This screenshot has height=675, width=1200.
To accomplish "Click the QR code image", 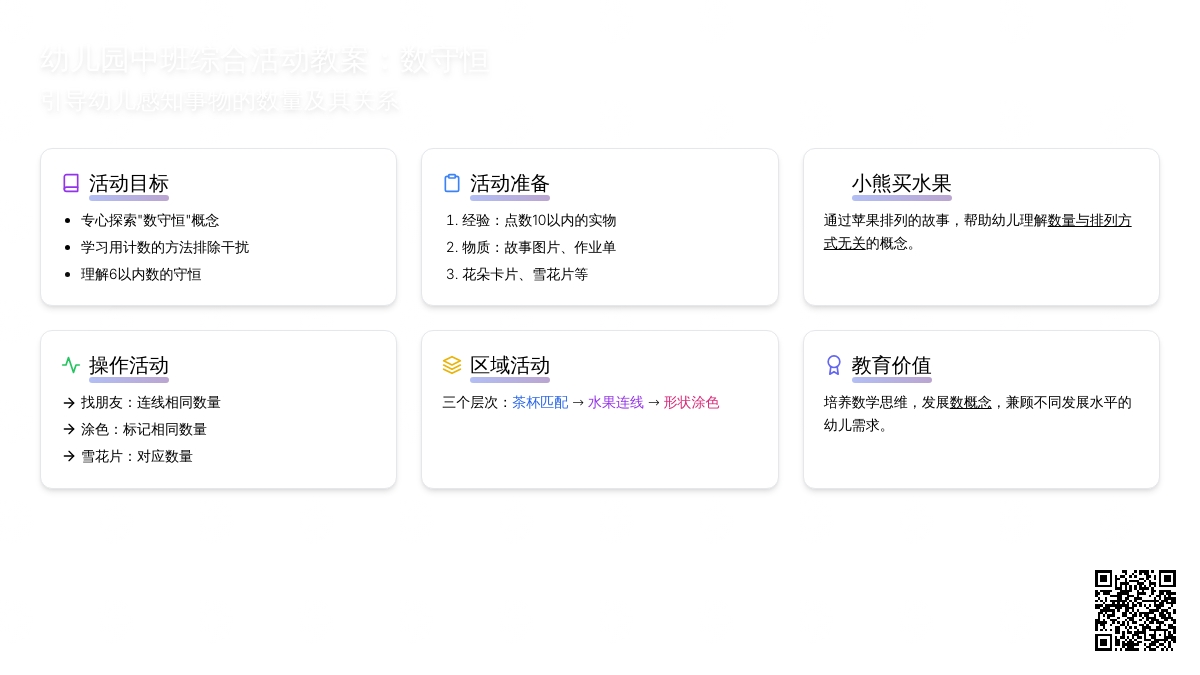I will coord(1135,610).
